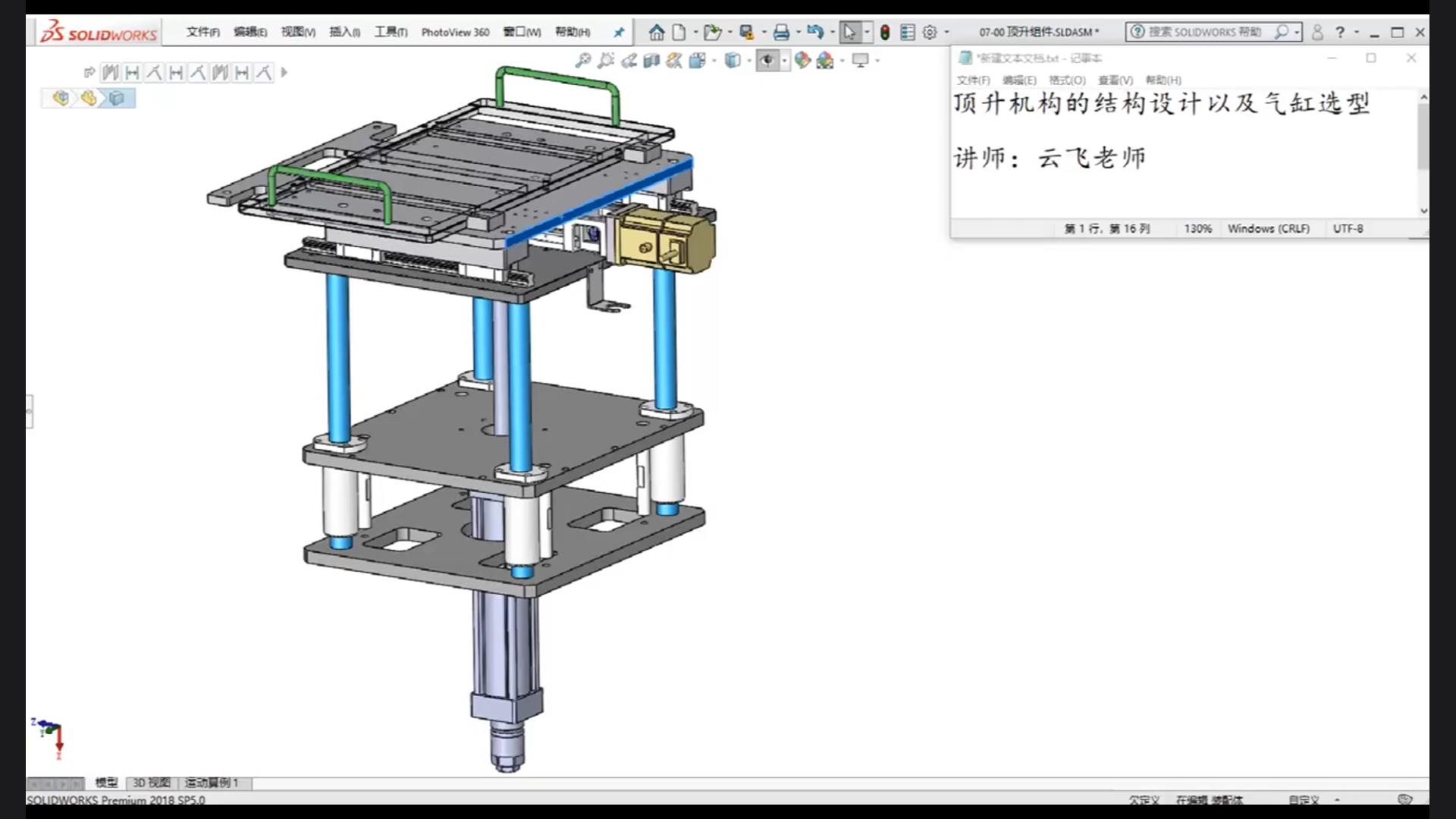Click the Rebuild traffic light icon

tap(884, 32)
